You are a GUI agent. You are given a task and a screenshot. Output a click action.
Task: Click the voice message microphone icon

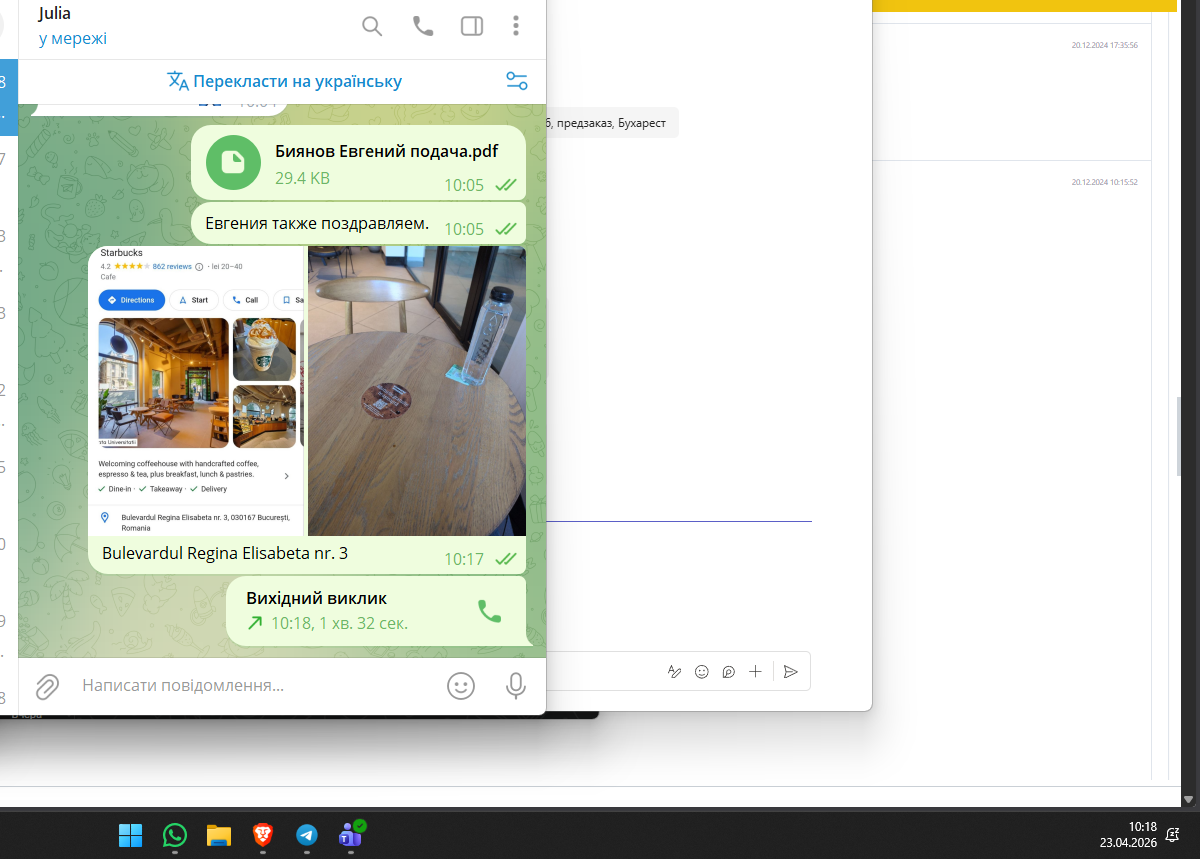tap(516, 685)
